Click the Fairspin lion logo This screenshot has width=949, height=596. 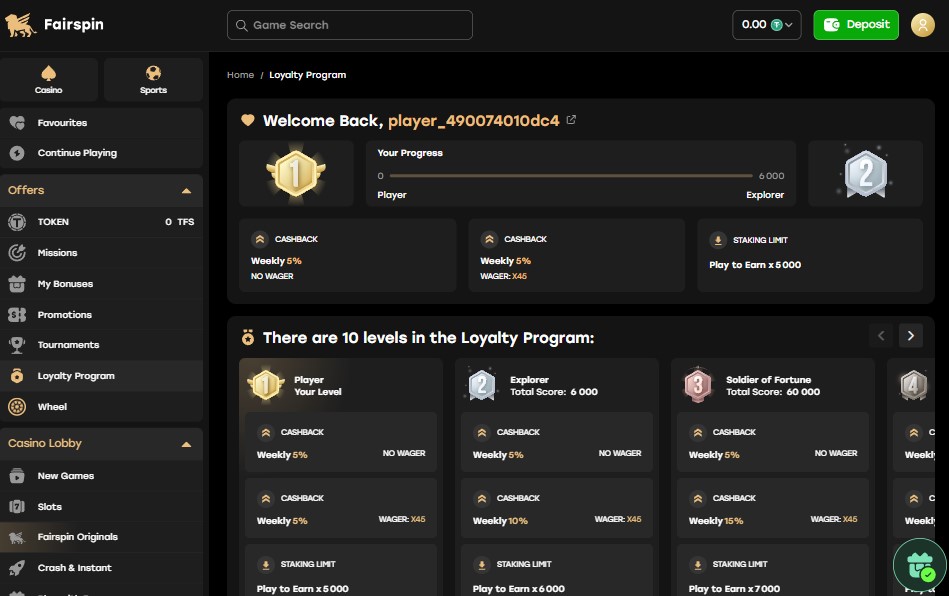[21, 25]
